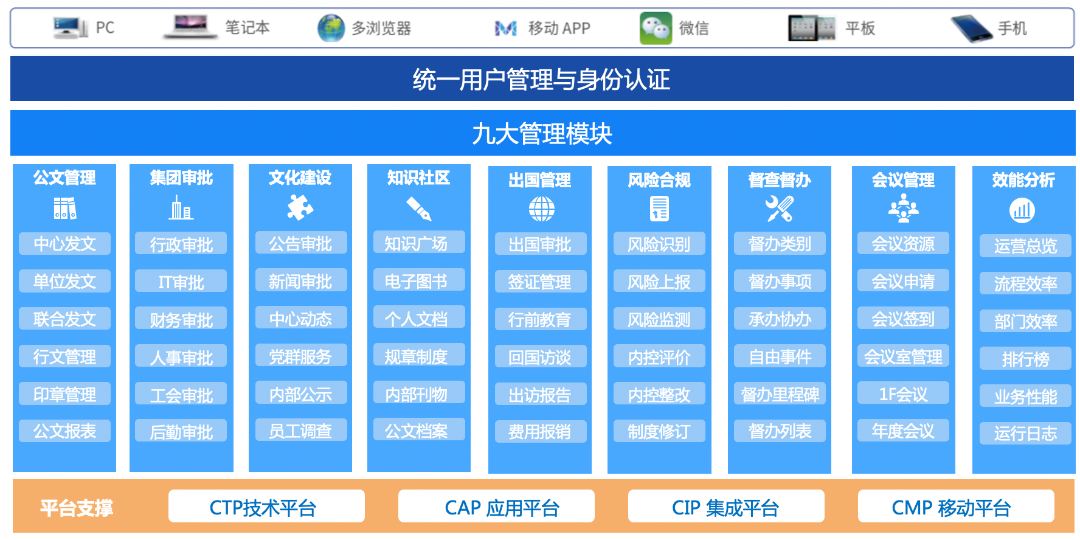Click the 手机 phone icon
1080x540 pixels.
pyautogui.click(x=971, y=28)
